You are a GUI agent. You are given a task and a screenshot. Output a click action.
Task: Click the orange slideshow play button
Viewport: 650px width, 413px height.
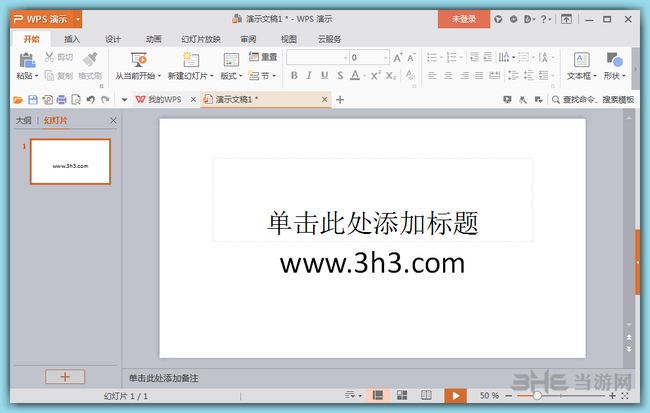coord(456,396)
